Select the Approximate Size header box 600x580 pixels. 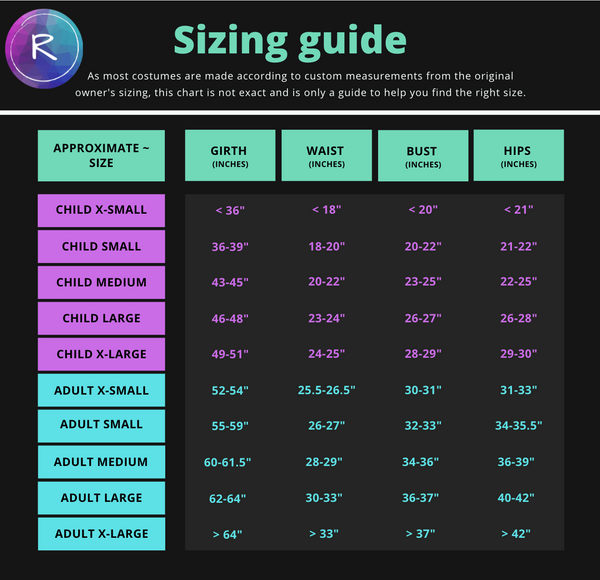click(101, 155)
